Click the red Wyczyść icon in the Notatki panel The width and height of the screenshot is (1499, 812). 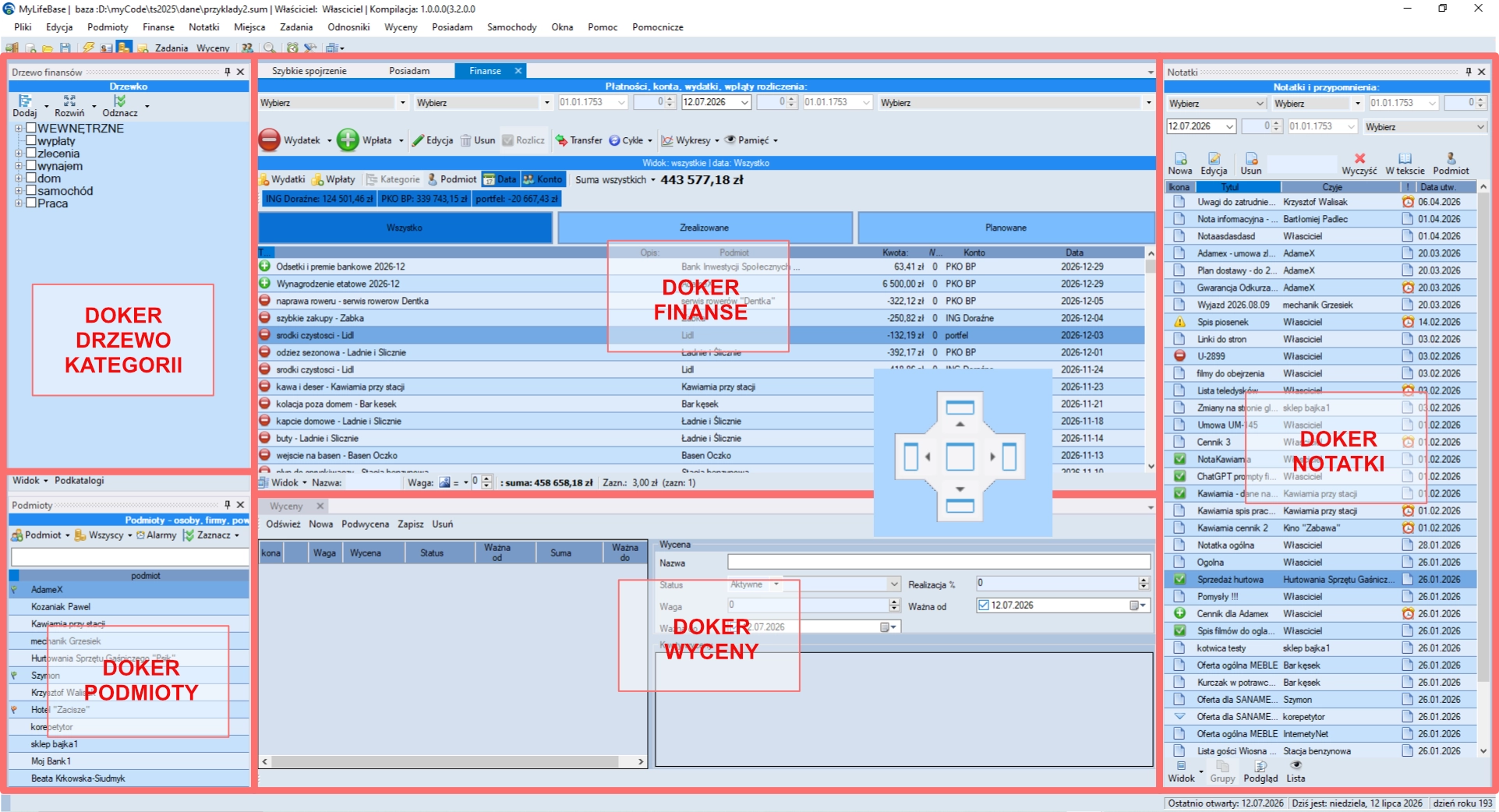pos(1359,158)
